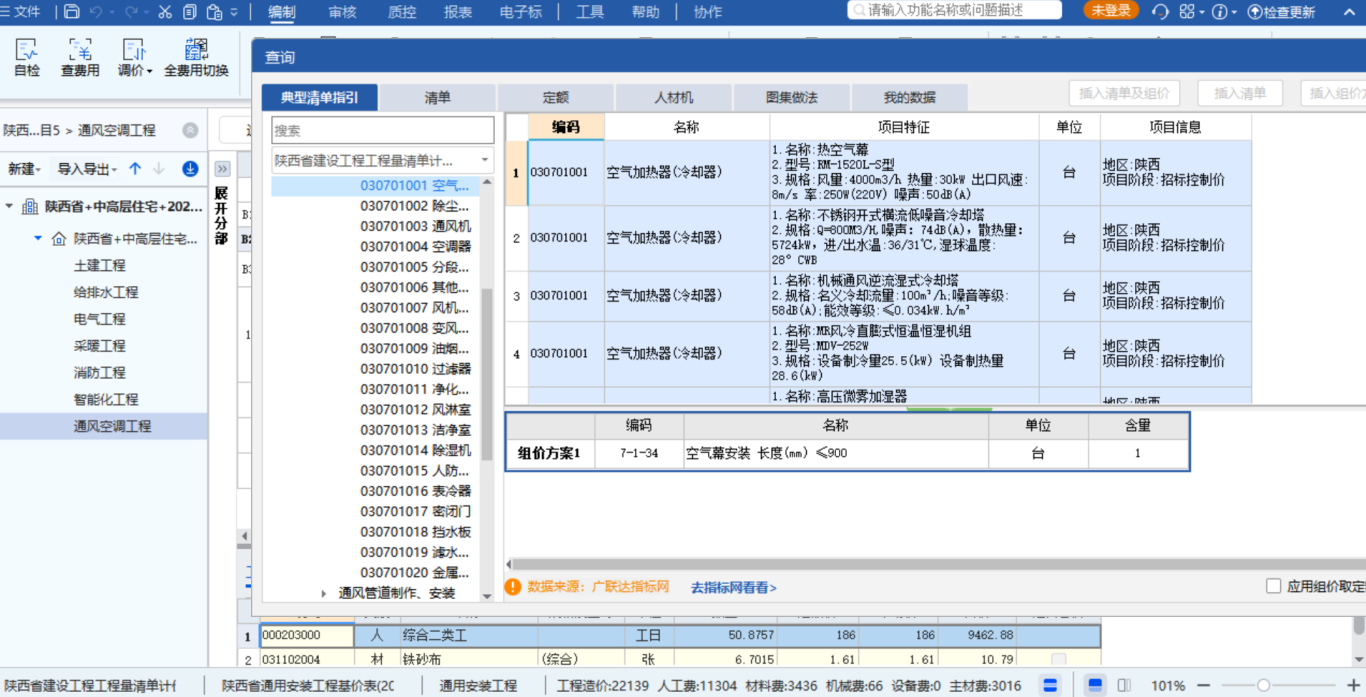Viewport: 1366px width, 697px height.
Task: Select split-pane view icon in status bar
Action: pyautogui.click(x=1124, y=685)
